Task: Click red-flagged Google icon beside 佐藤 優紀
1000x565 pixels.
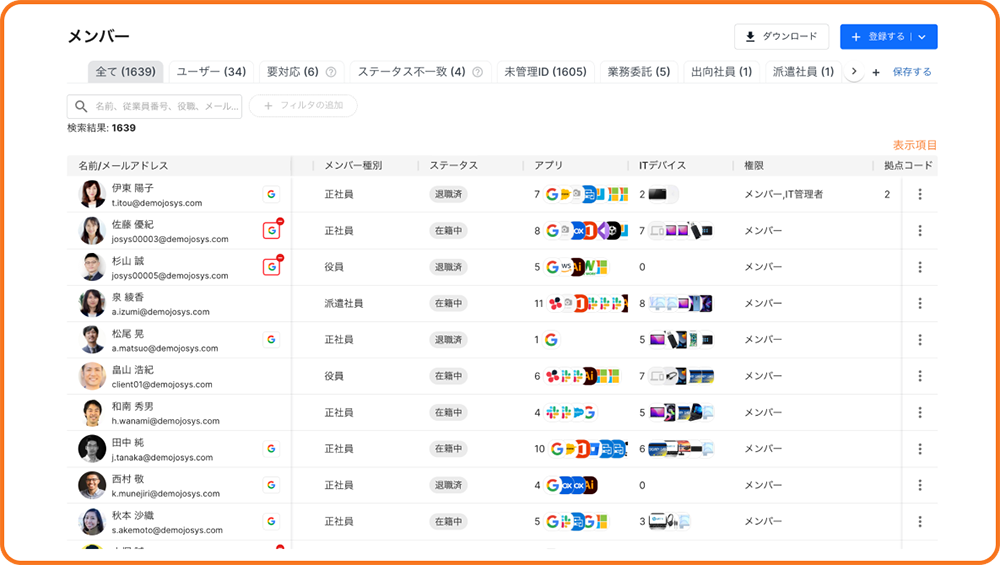Action: [272, 230]
